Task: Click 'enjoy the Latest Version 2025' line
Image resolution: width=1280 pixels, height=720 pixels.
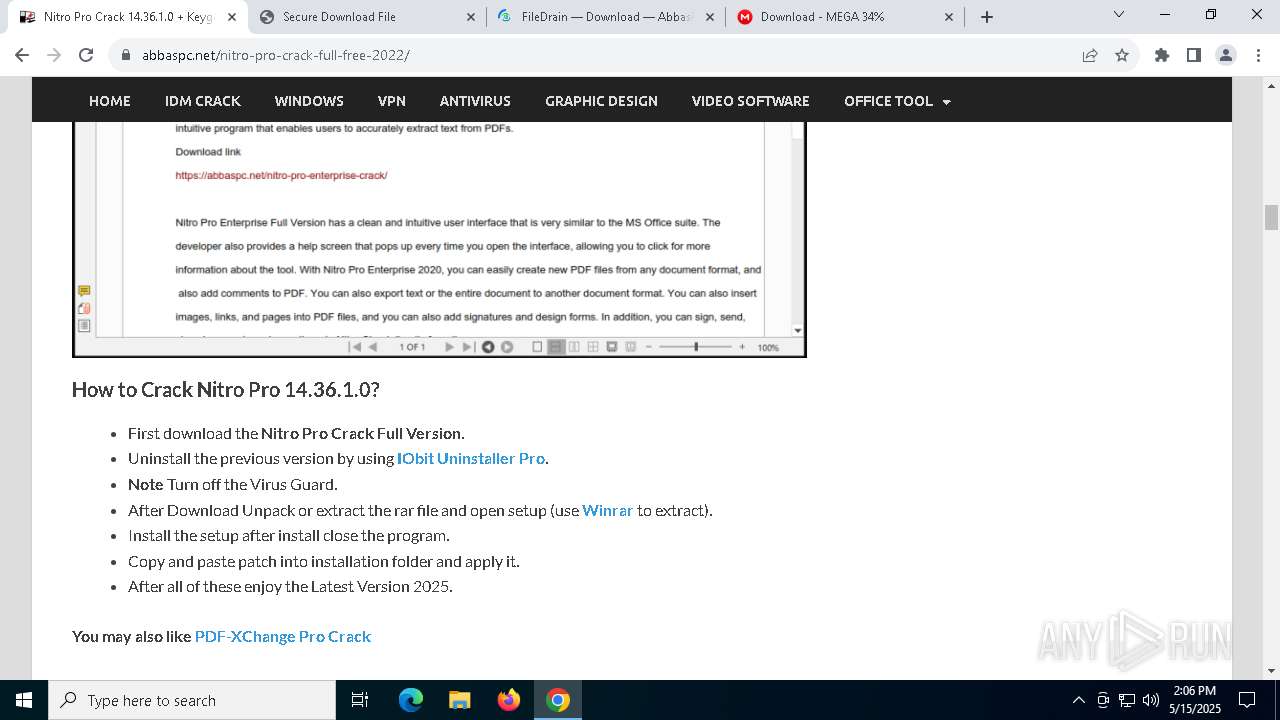Action: click(290, 587)
